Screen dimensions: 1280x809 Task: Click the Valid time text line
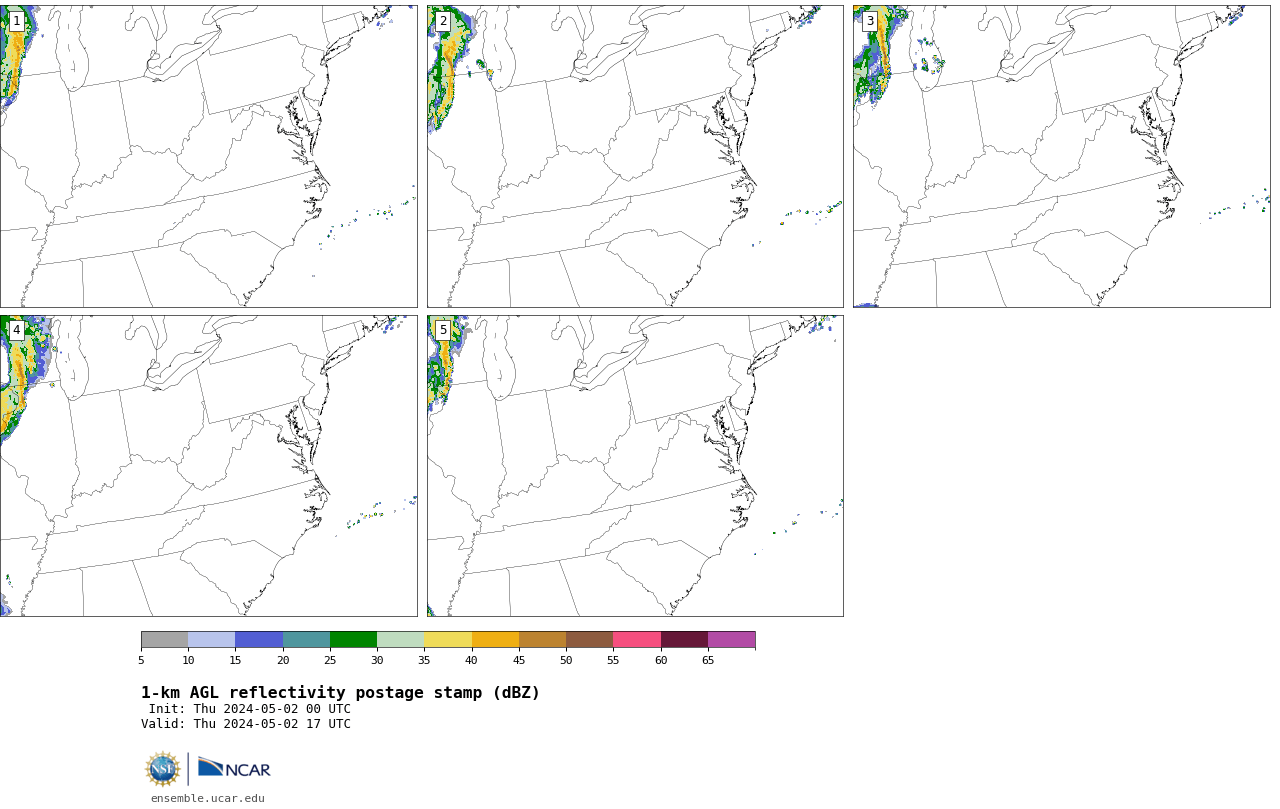[246, 724]
